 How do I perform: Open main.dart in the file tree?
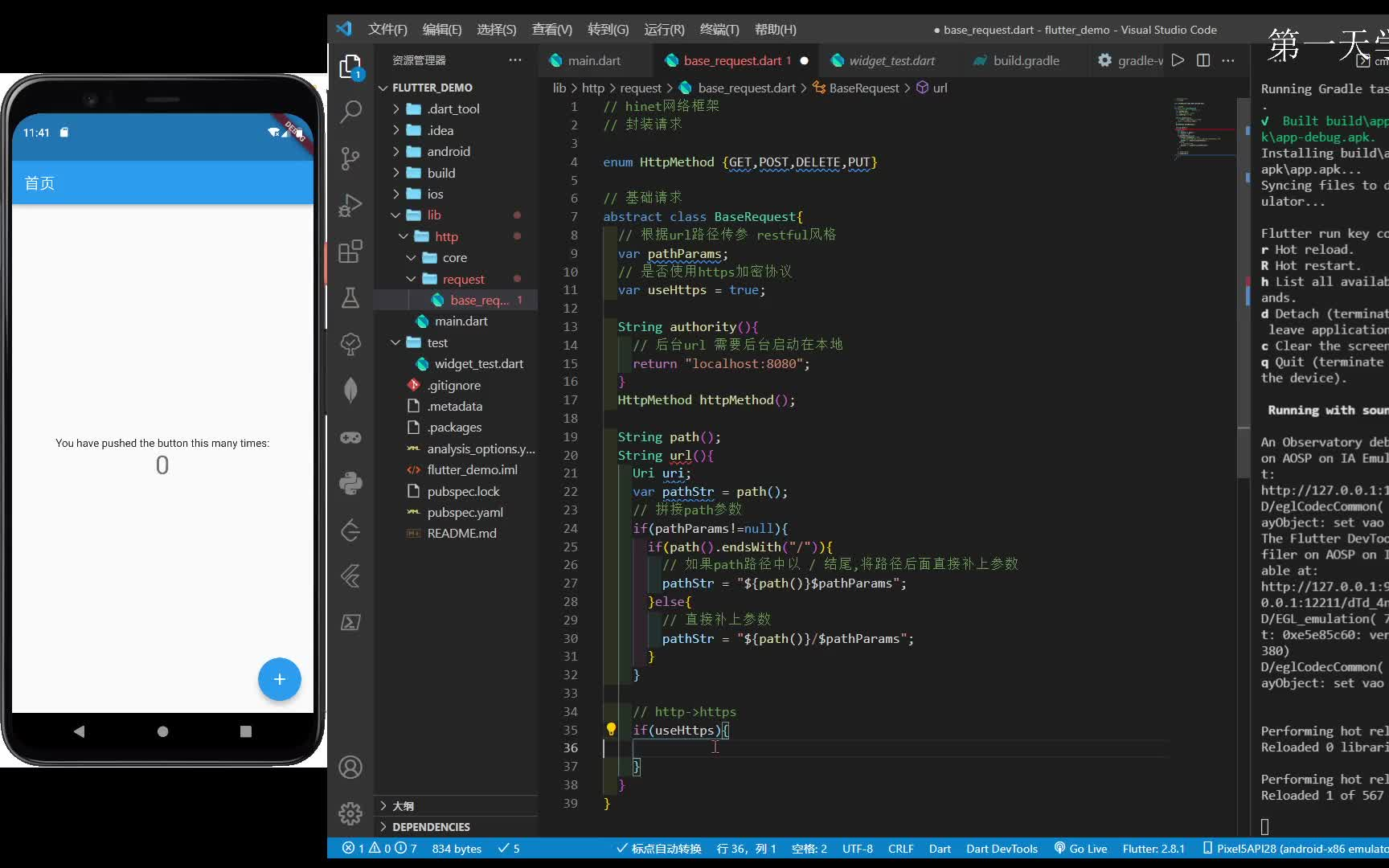tap(461, 321)
